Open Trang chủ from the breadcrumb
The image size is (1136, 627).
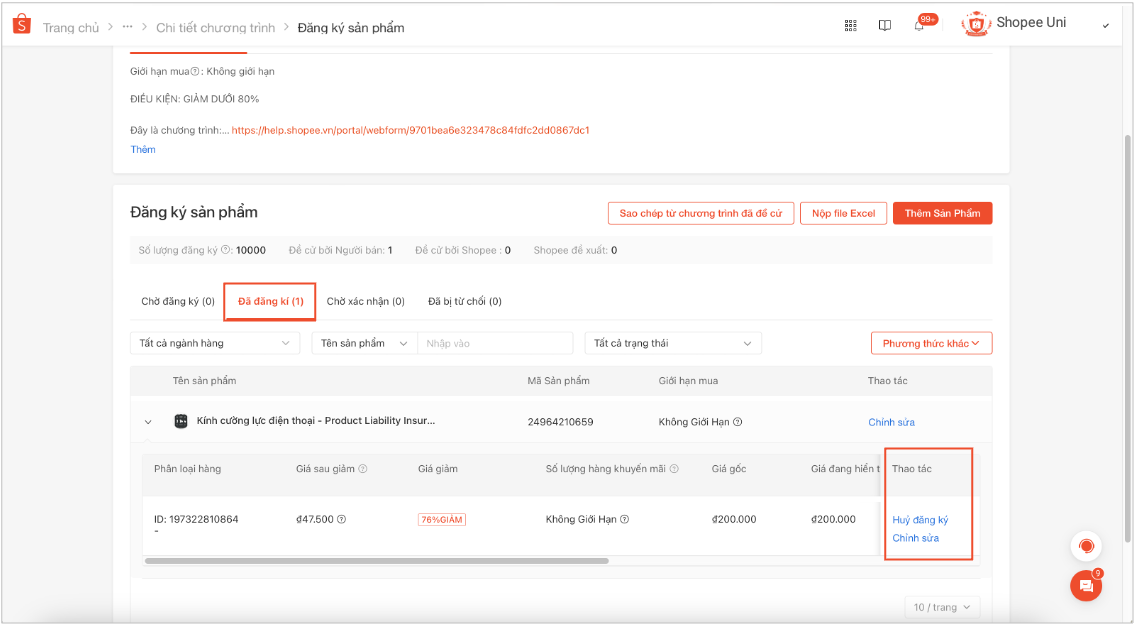[x=70, y=27]
